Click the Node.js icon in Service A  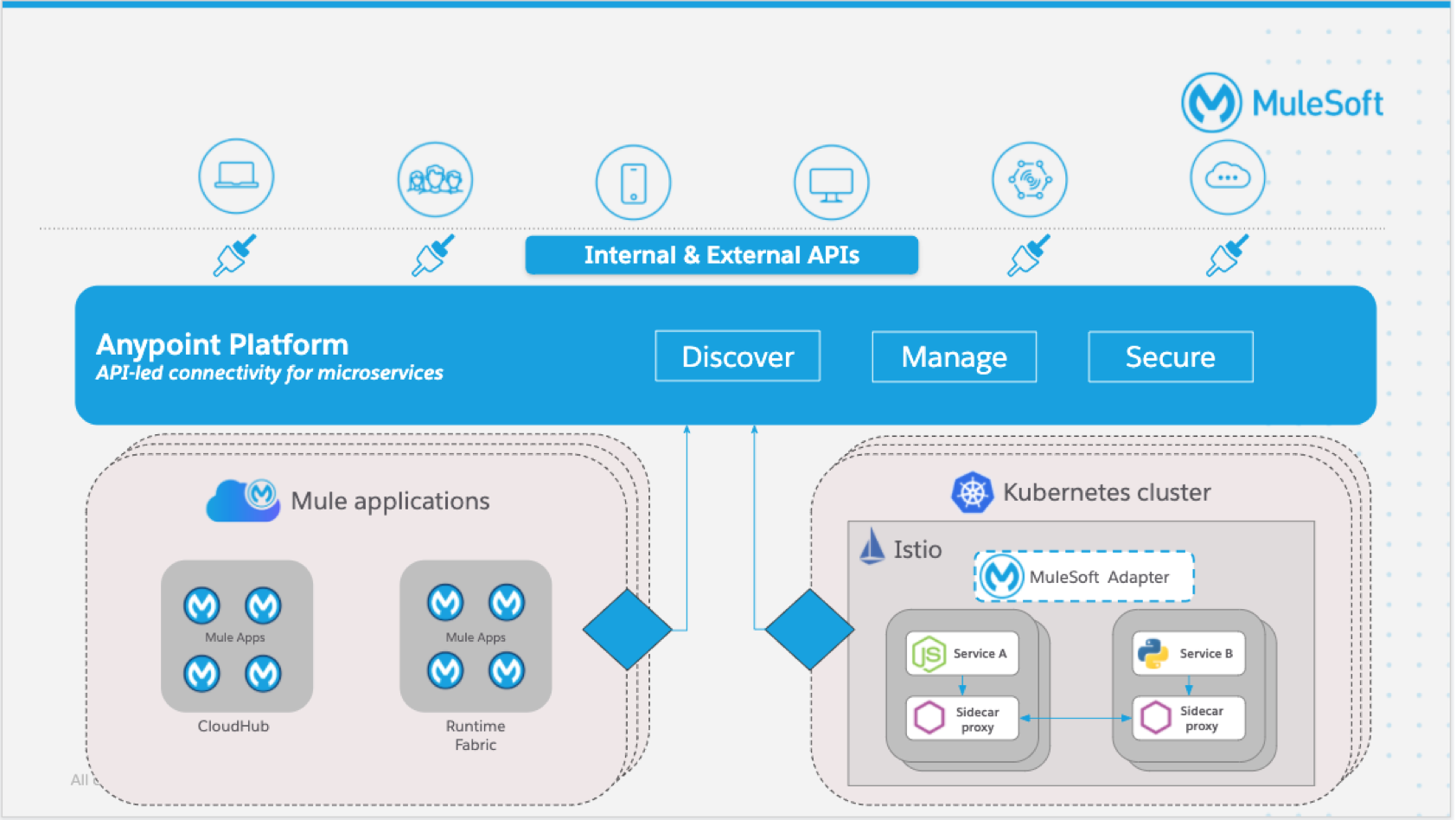pos(929,654)
